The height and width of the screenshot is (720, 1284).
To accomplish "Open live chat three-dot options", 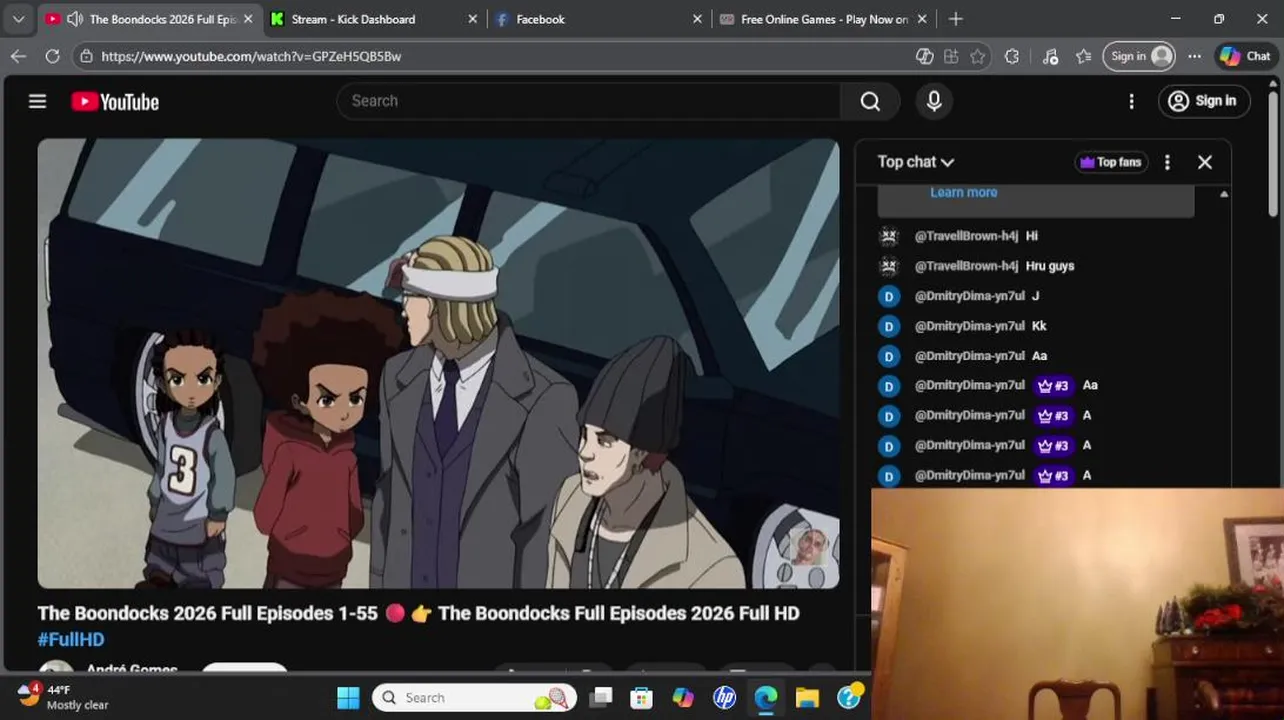I will tap(1167, 162).
